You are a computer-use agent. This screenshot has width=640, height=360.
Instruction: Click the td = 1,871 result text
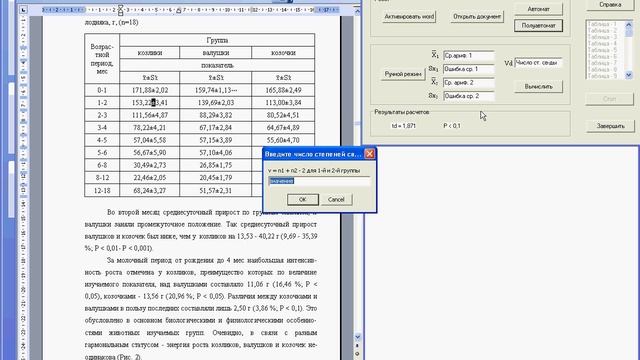(x=404, y=126)
